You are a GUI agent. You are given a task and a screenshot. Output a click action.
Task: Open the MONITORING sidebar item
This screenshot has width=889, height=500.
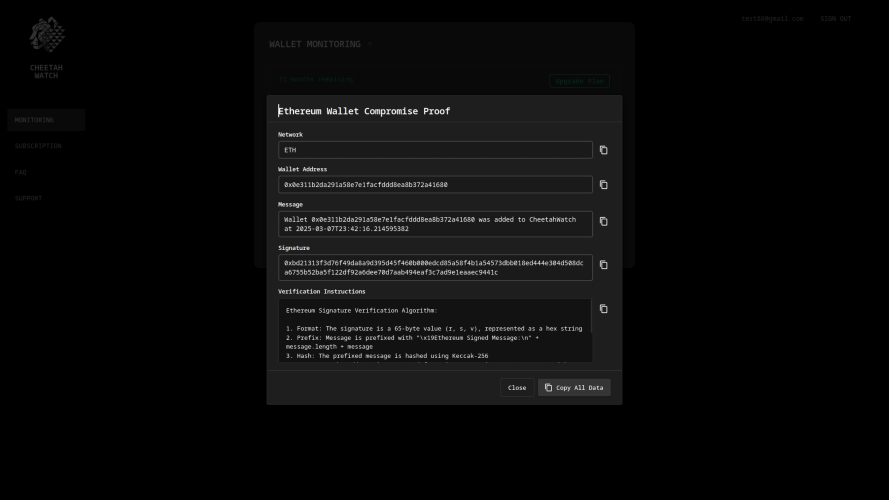point(46,120)
